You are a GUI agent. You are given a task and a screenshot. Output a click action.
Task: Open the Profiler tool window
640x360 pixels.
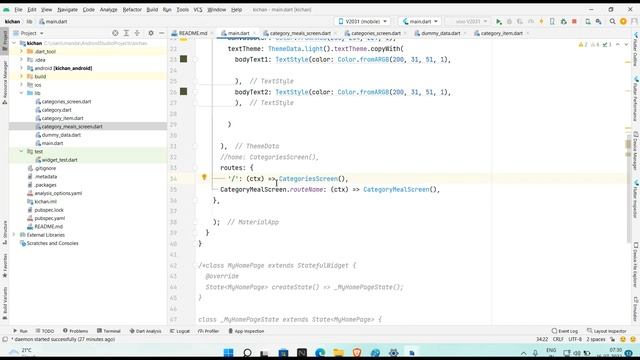[209, 331]
